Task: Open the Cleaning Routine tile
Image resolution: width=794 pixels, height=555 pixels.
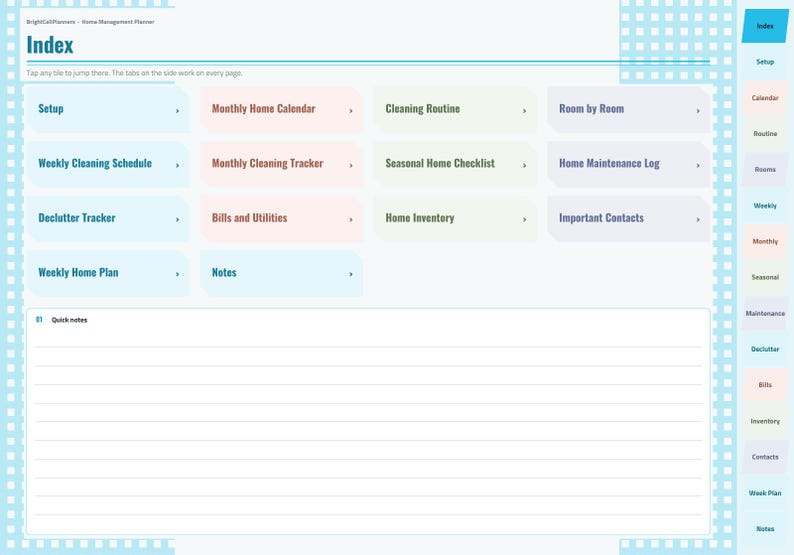Action: (455, 109)
